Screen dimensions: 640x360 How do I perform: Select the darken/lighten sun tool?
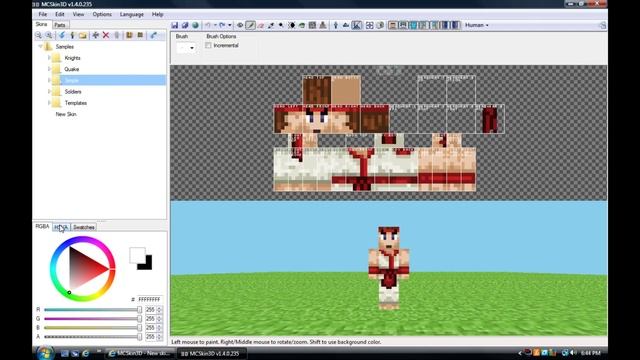tap(292, 25)
